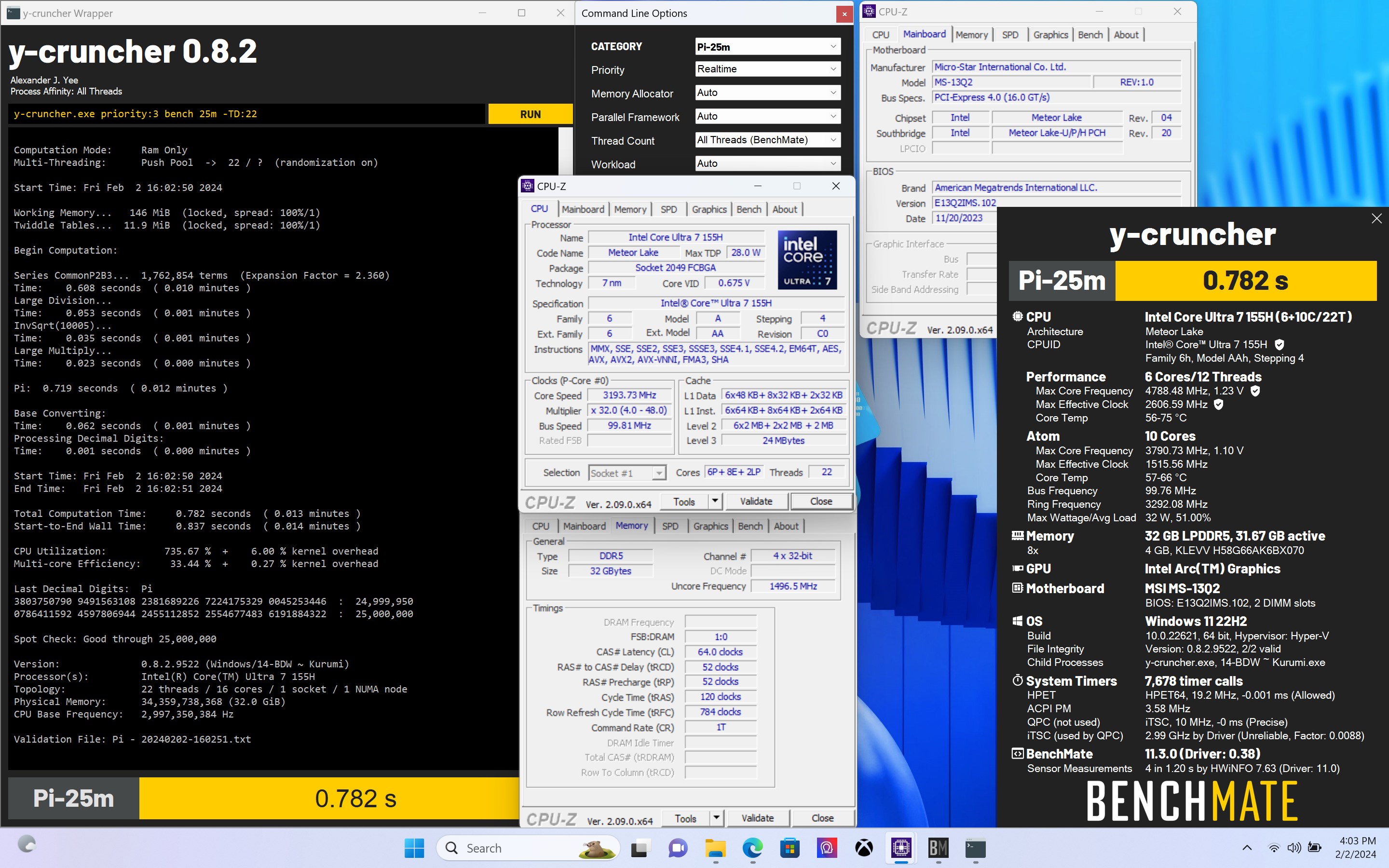Open SPD tab in CPU-Z CPU window
Viewport: 1389px width, 868px height.
point(668,210)
